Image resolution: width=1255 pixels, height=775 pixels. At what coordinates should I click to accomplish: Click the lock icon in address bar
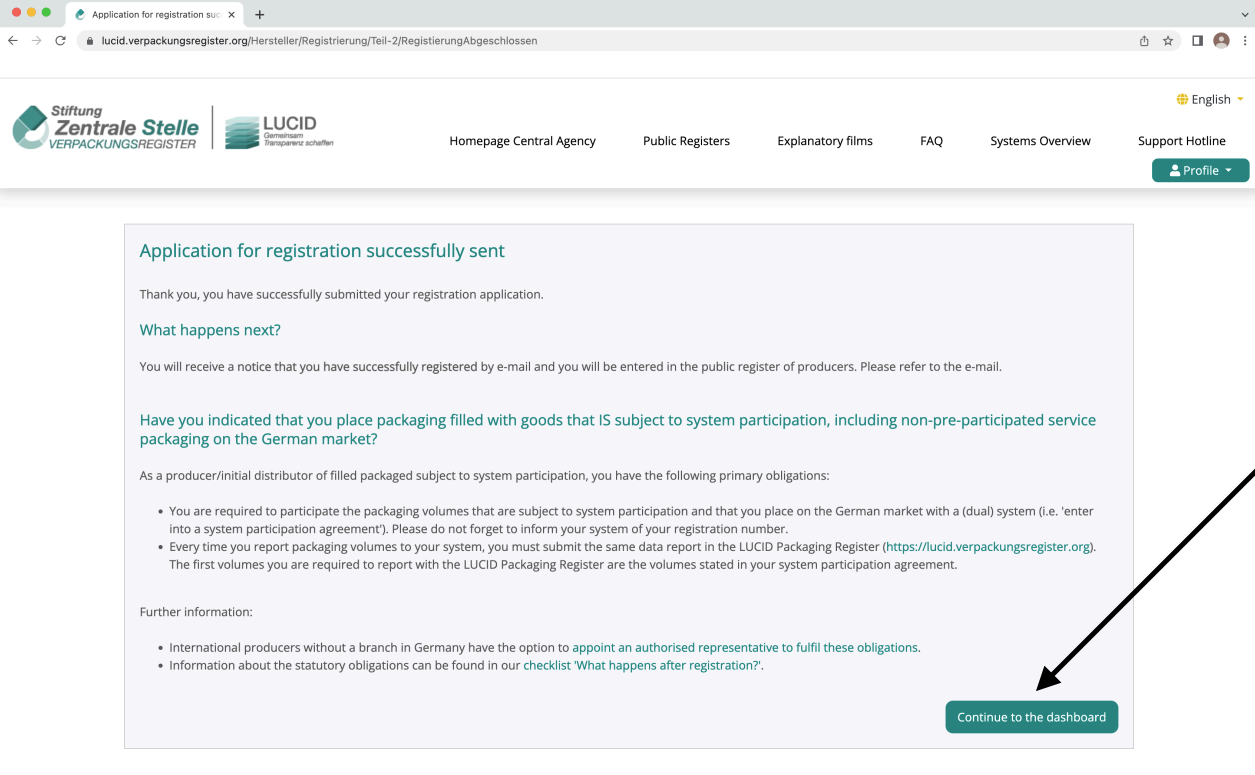click(x=90, y=41)
